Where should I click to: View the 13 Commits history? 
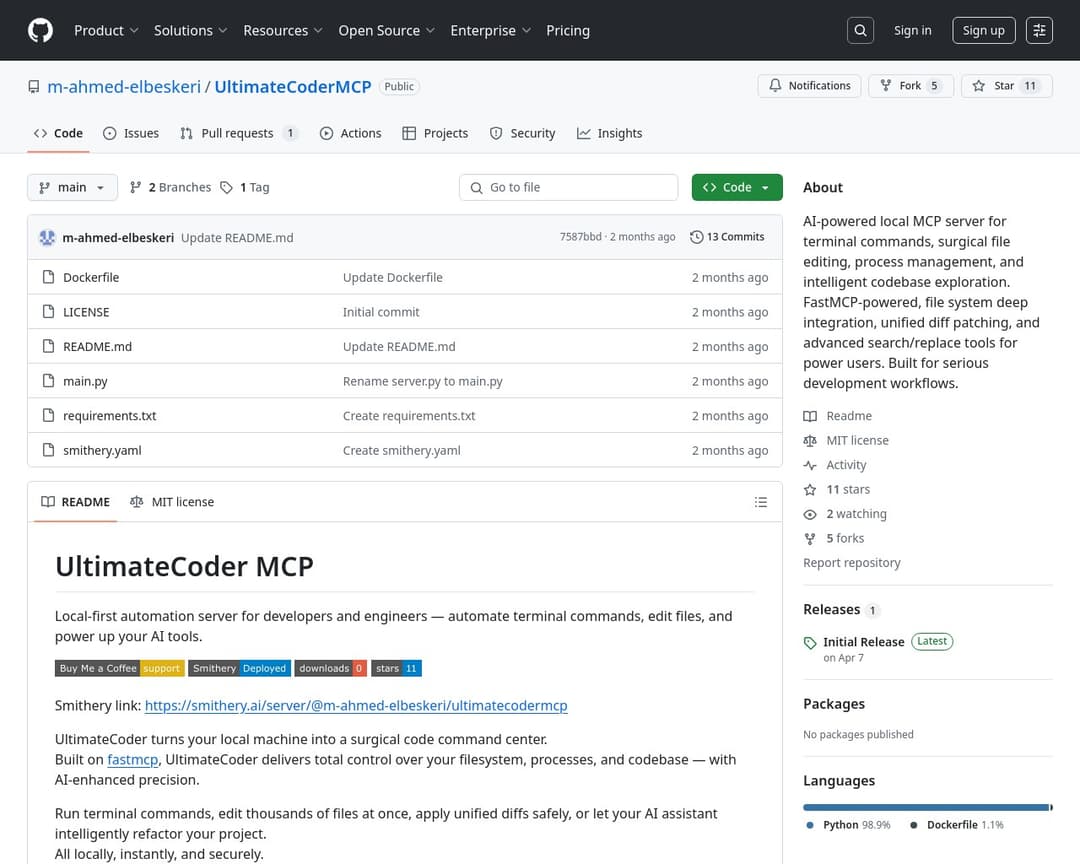pyautogui.click(x=727, y=237)
